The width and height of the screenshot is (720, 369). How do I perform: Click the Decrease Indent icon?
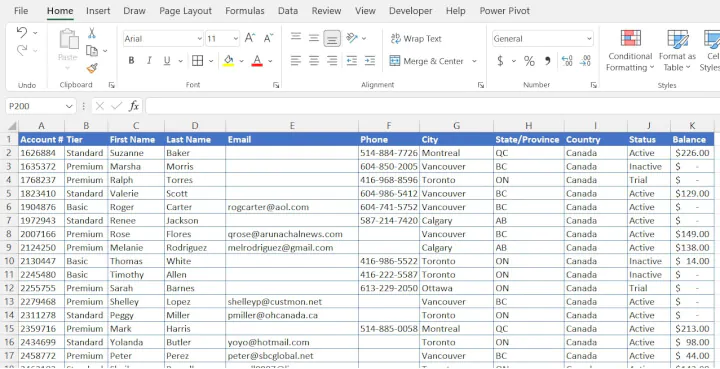point(352,61)
